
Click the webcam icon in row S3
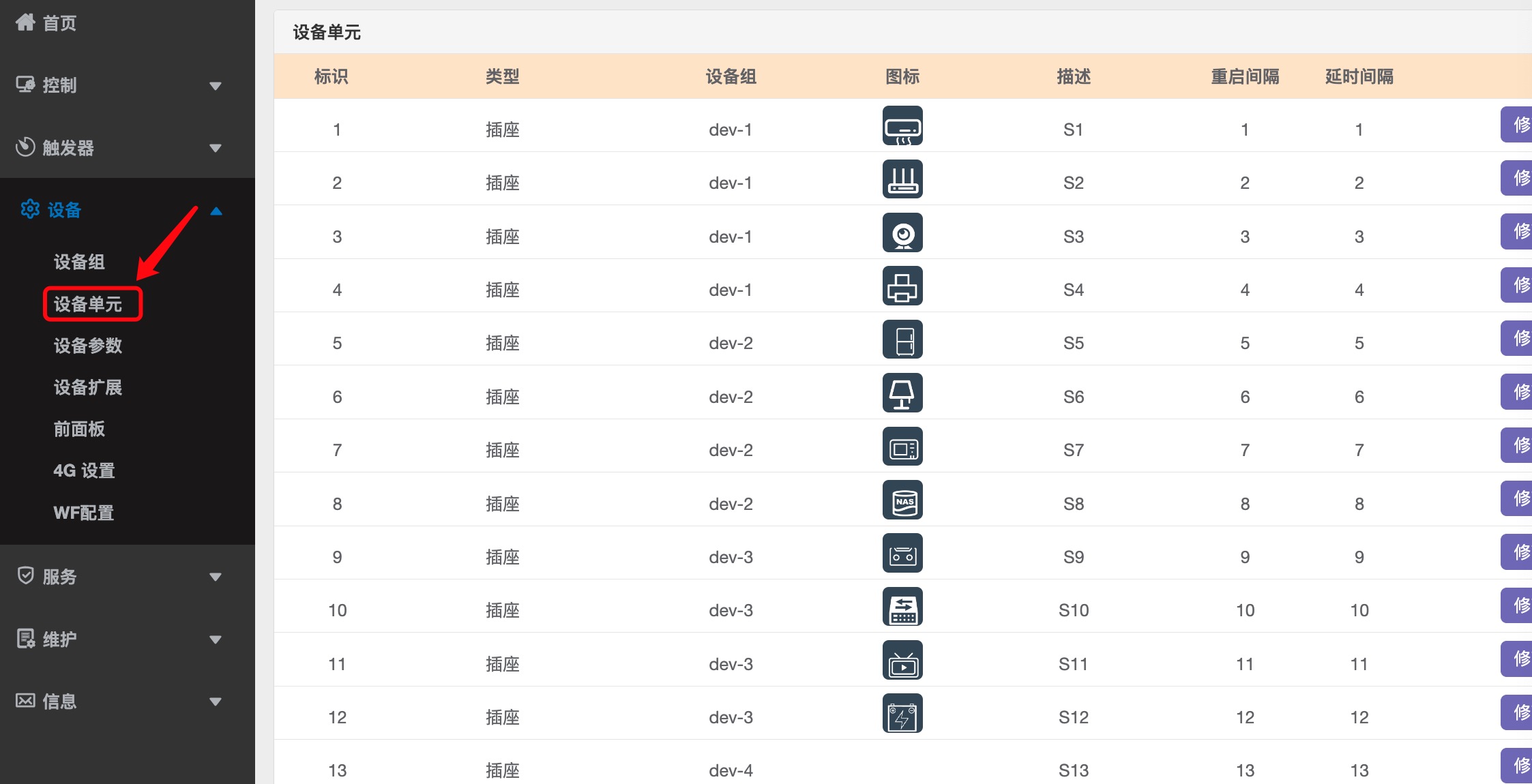pyautogui.click(x=902, y=232)
